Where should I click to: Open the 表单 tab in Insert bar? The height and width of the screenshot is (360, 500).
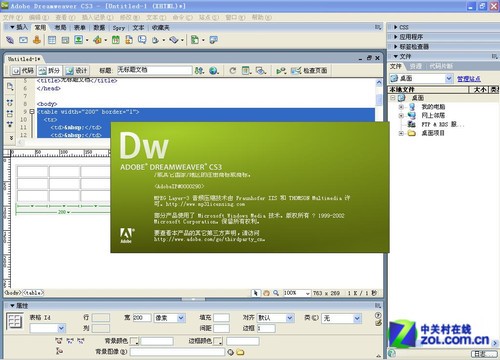(80, 28)
